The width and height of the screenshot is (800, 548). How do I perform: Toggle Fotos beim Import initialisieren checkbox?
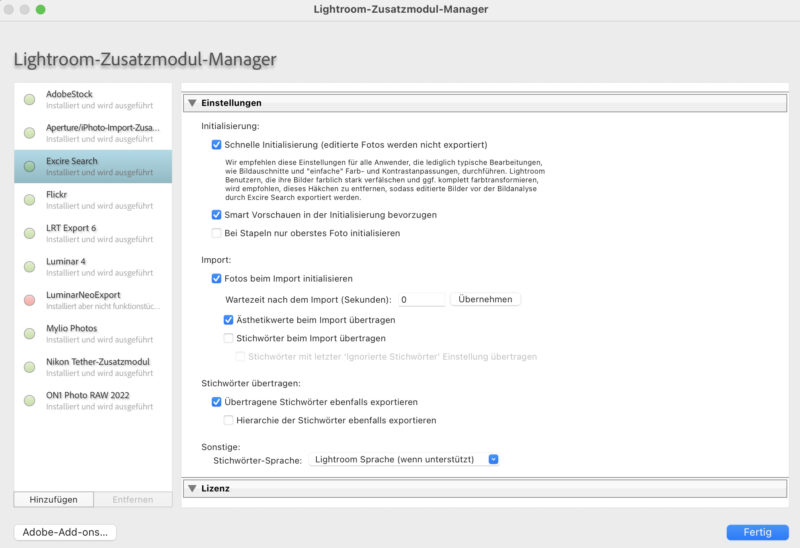click(216, 279)
